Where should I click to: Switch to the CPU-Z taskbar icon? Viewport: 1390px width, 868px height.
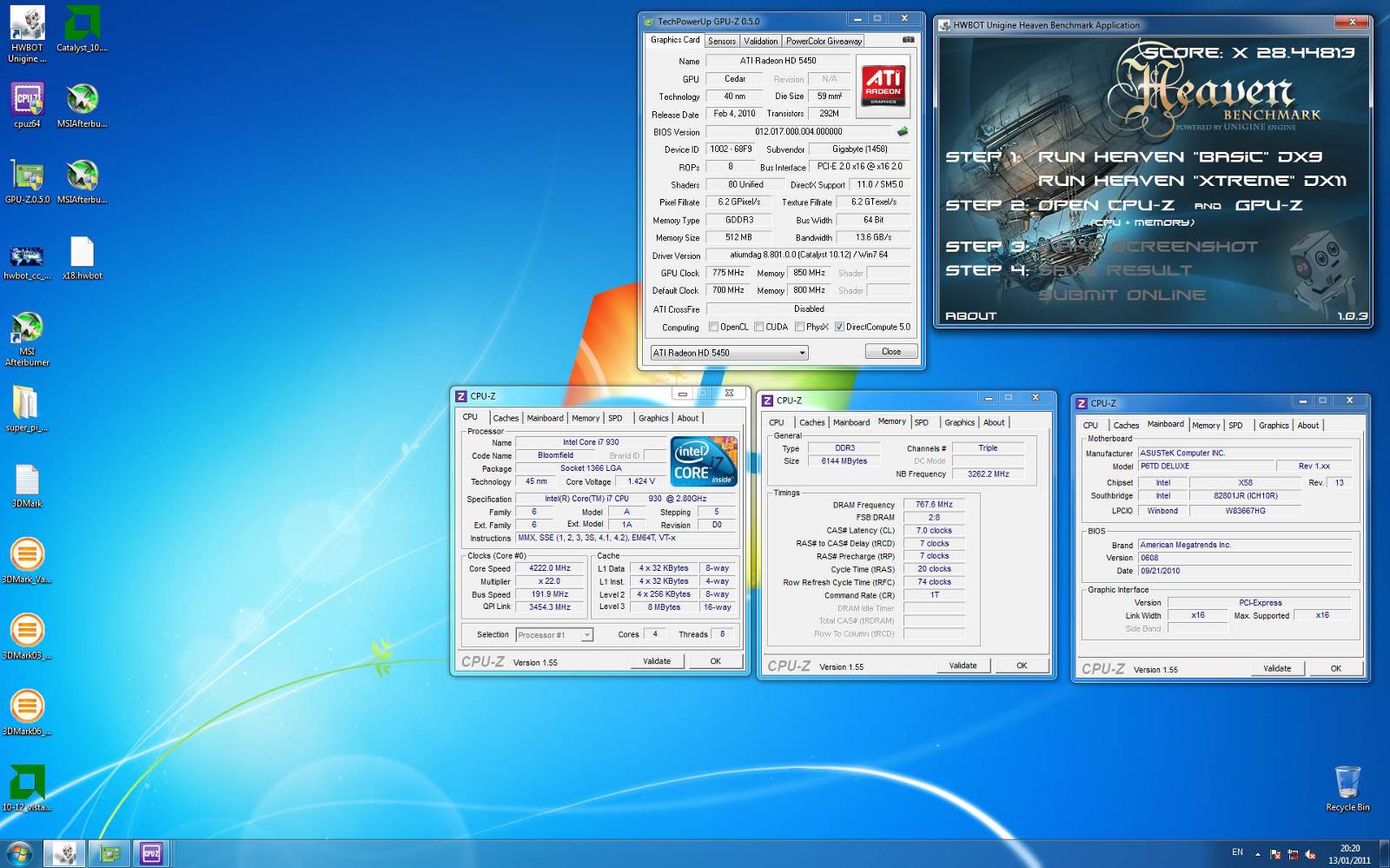point(151,854)
